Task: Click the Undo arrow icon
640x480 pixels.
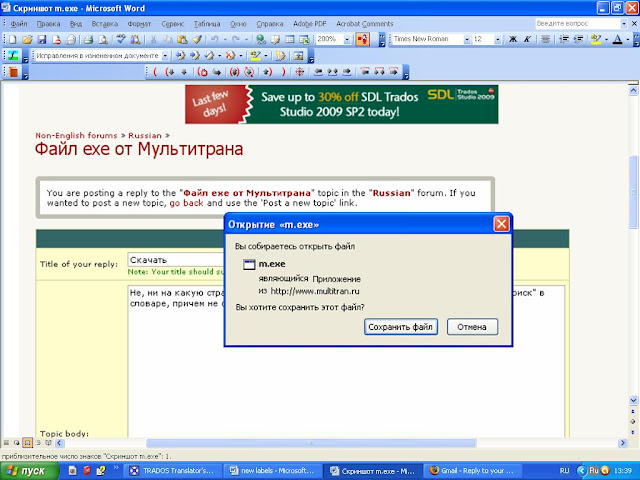Action: [x=214, y=40]
